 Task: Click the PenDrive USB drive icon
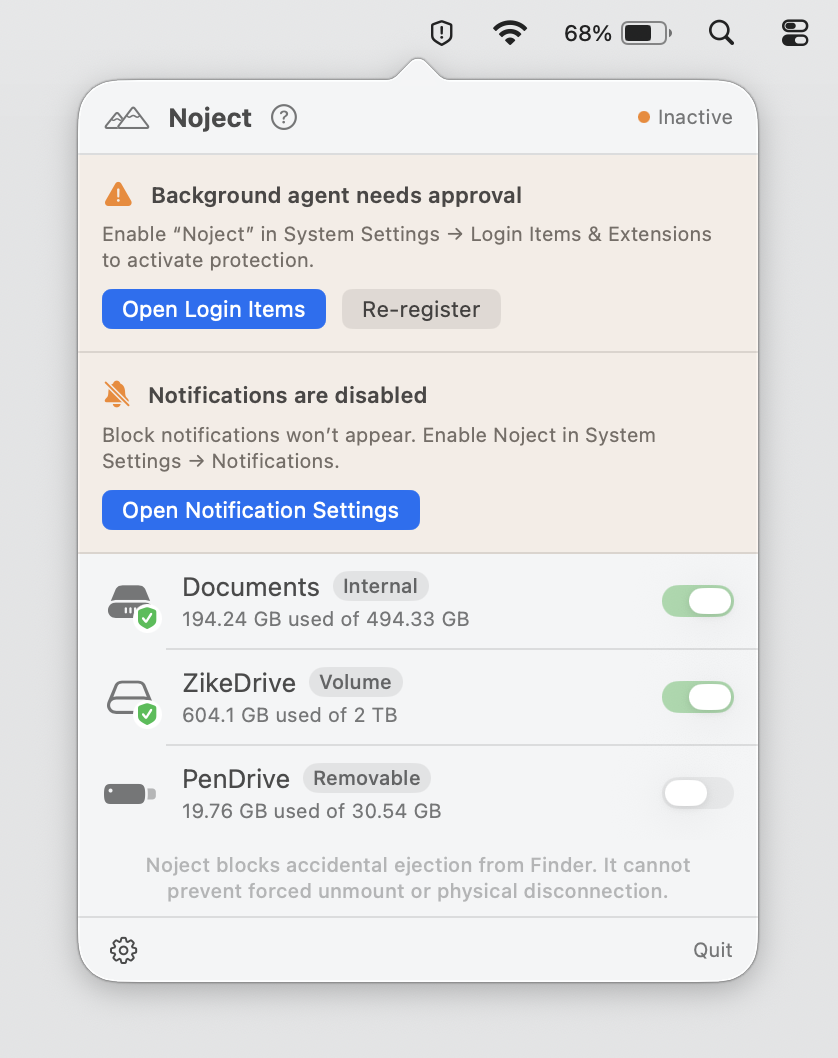tap(130, 794)
